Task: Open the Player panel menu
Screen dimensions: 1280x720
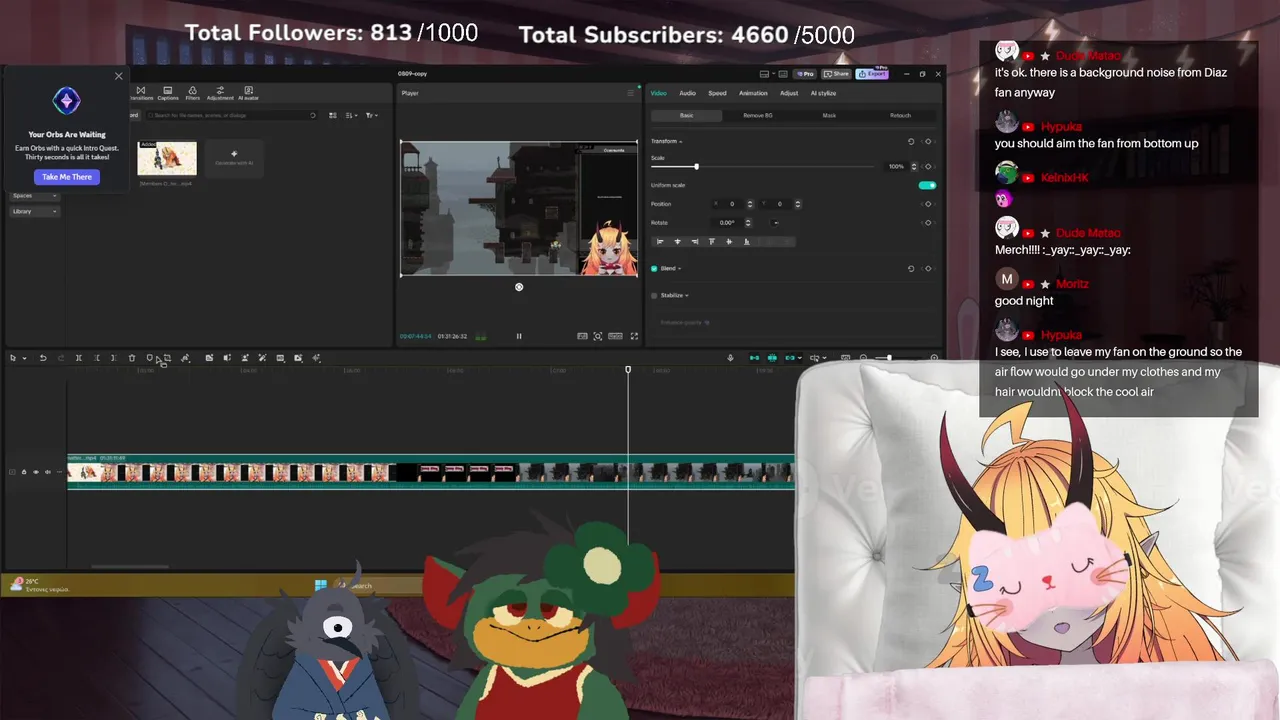Action: 631,93
